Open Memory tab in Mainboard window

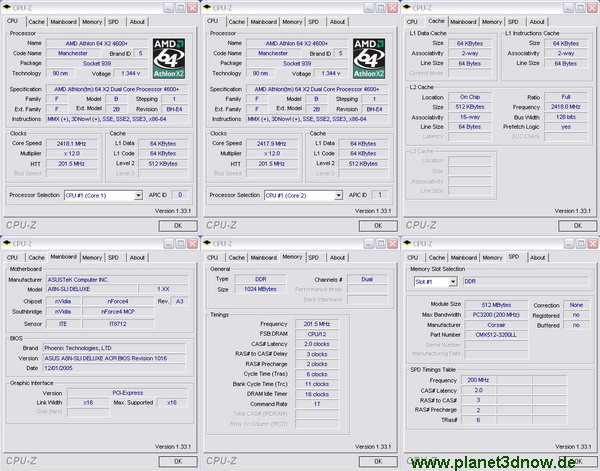tap(92, 258)
